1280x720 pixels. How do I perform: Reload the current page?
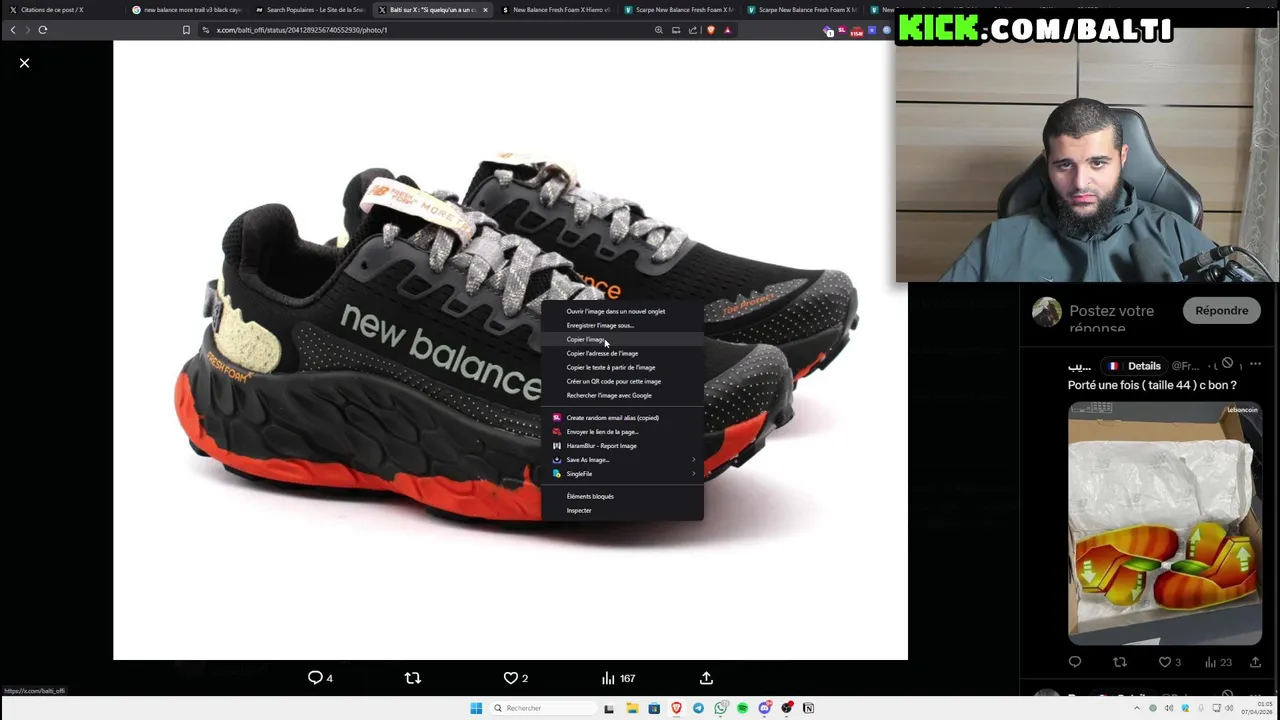click(43, 30)
